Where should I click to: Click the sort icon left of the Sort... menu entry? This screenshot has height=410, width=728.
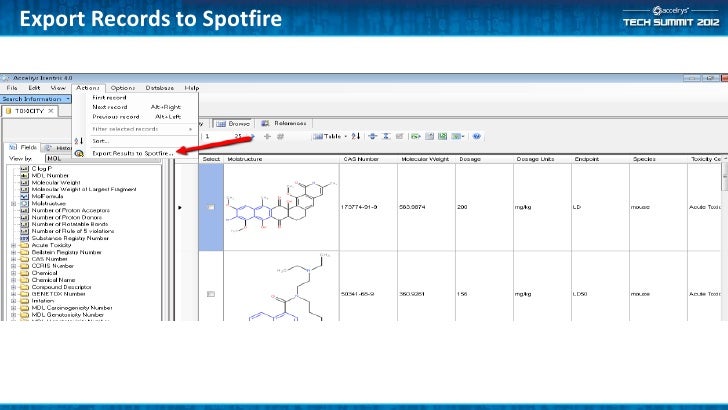coord(79,141)
